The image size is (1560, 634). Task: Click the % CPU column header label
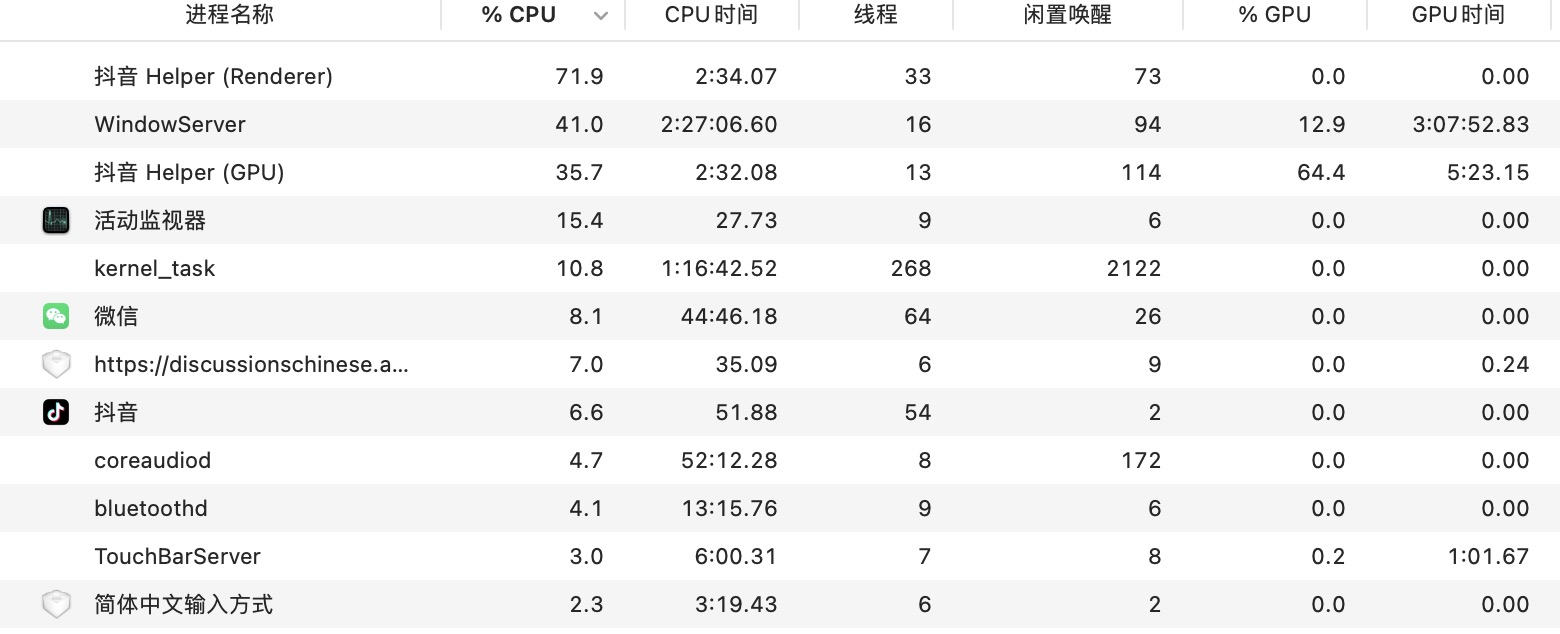(x=518, y=15)
